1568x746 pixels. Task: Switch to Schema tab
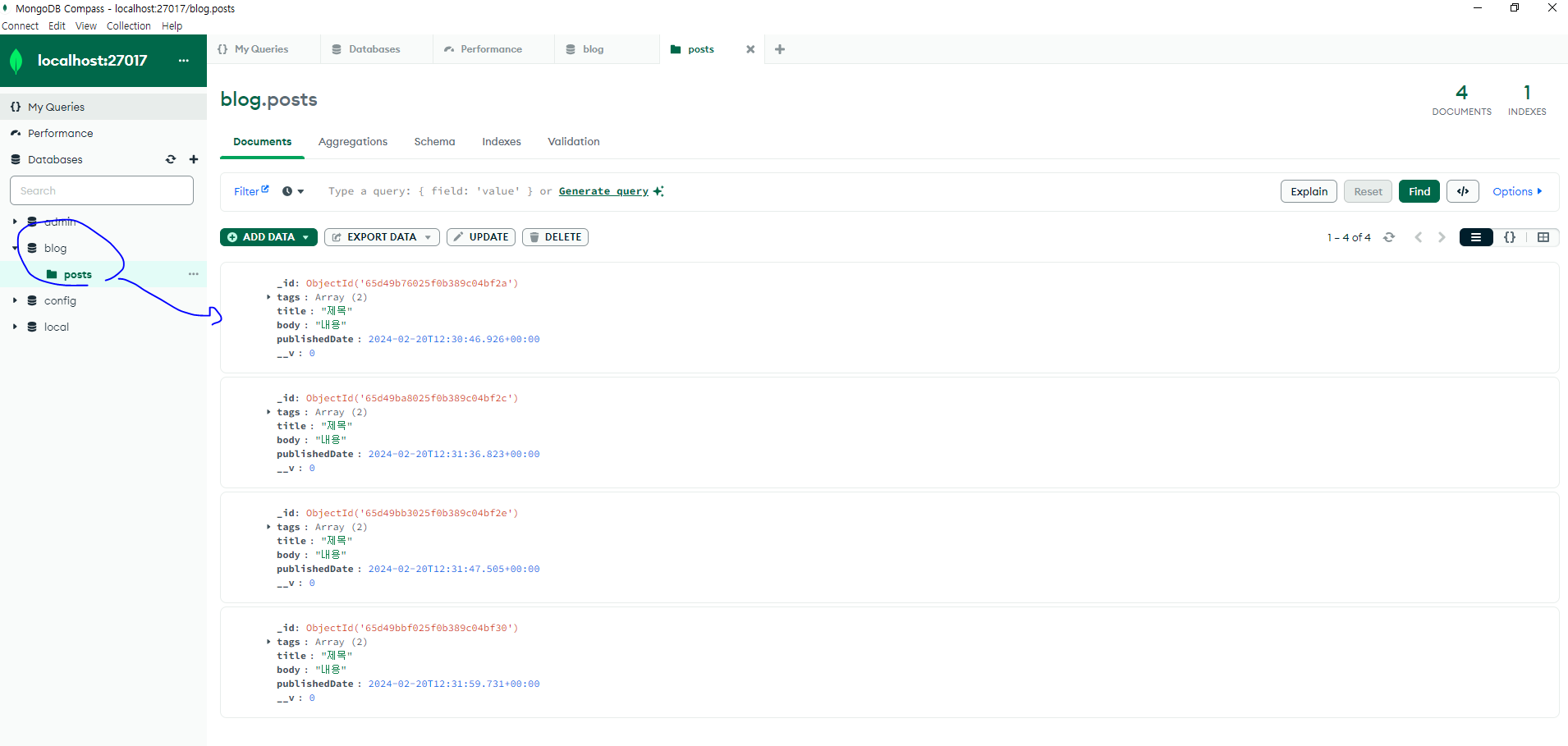point(434,142)
